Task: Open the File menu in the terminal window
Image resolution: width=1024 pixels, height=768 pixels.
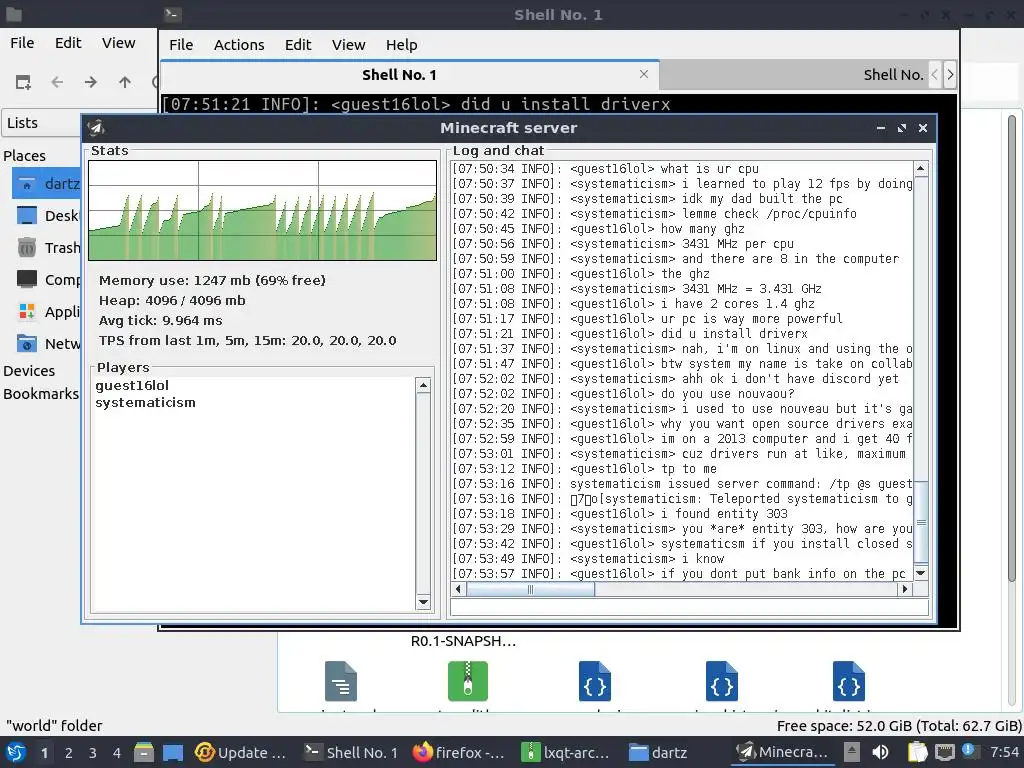Action: tap(181, 44)
